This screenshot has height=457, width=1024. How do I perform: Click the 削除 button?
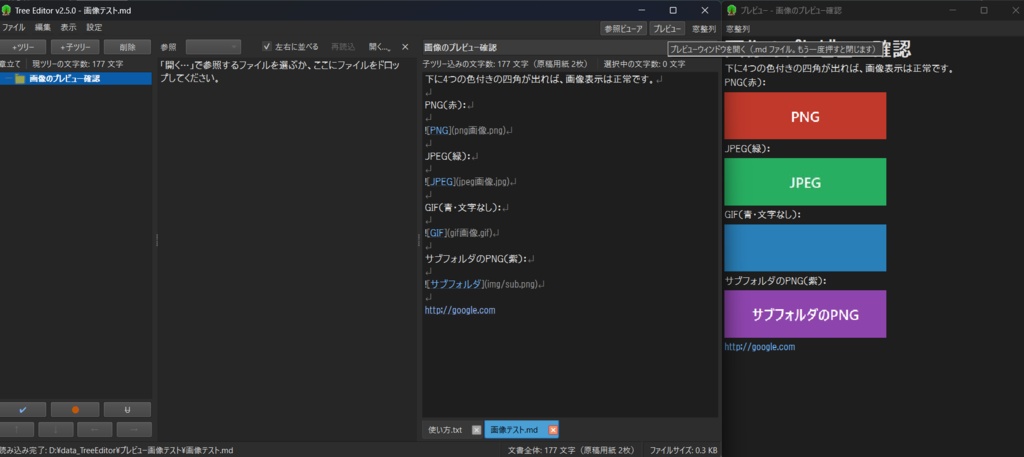127,47
